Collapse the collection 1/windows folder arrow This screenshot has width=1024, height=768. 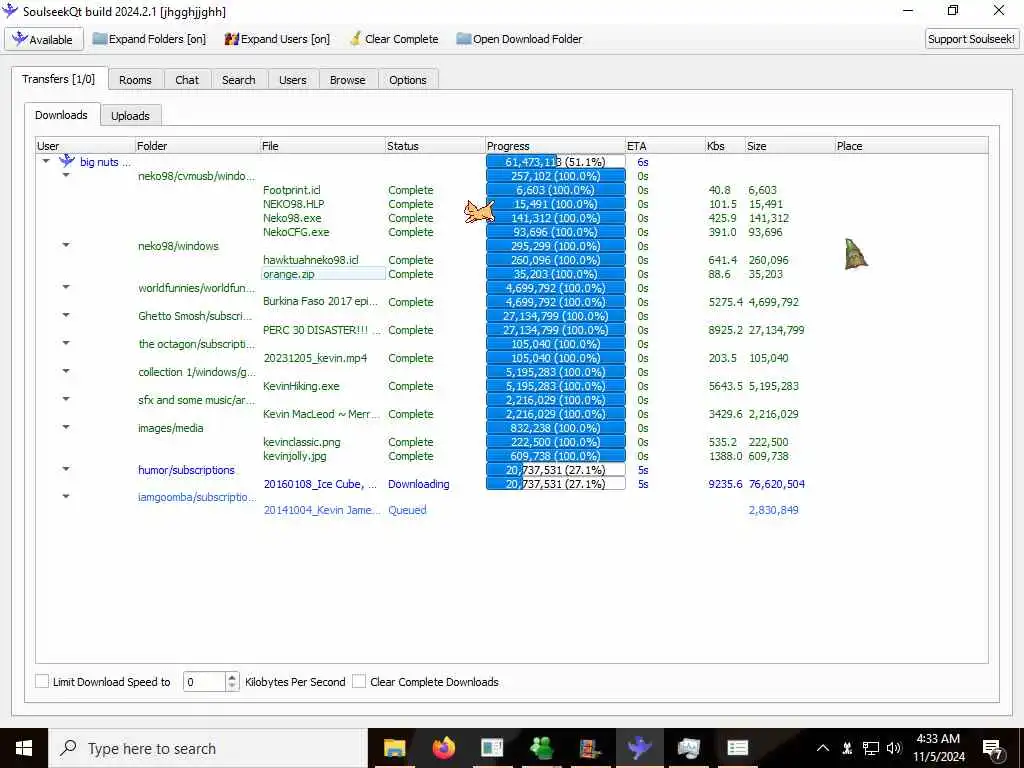(66, 371)
